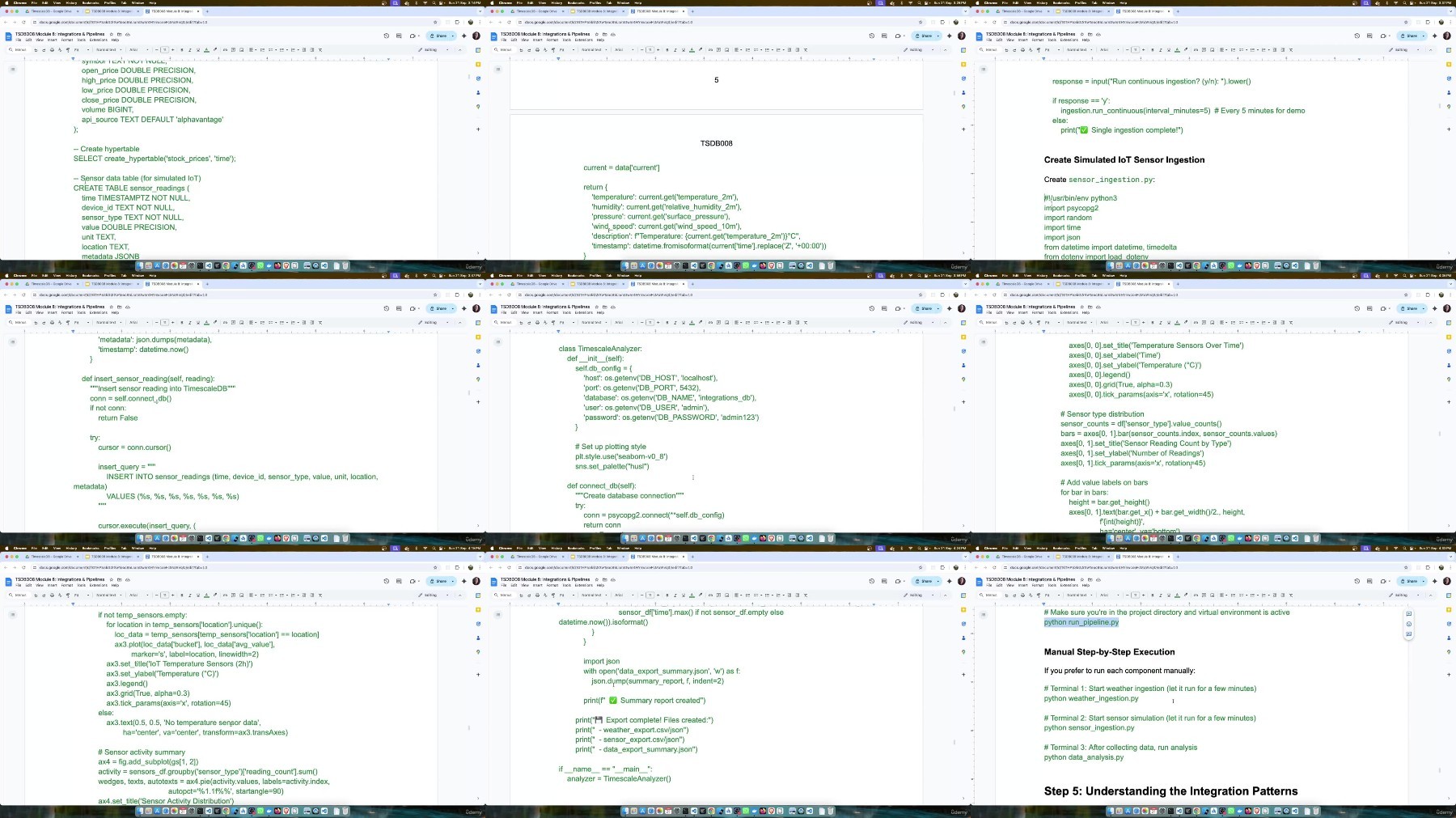The height and width of the screenshot is (818, 1456).
Task: Click Suggest edits icon beside highlighted run_pipeline.py text
Action: (x=1409, y=634)
